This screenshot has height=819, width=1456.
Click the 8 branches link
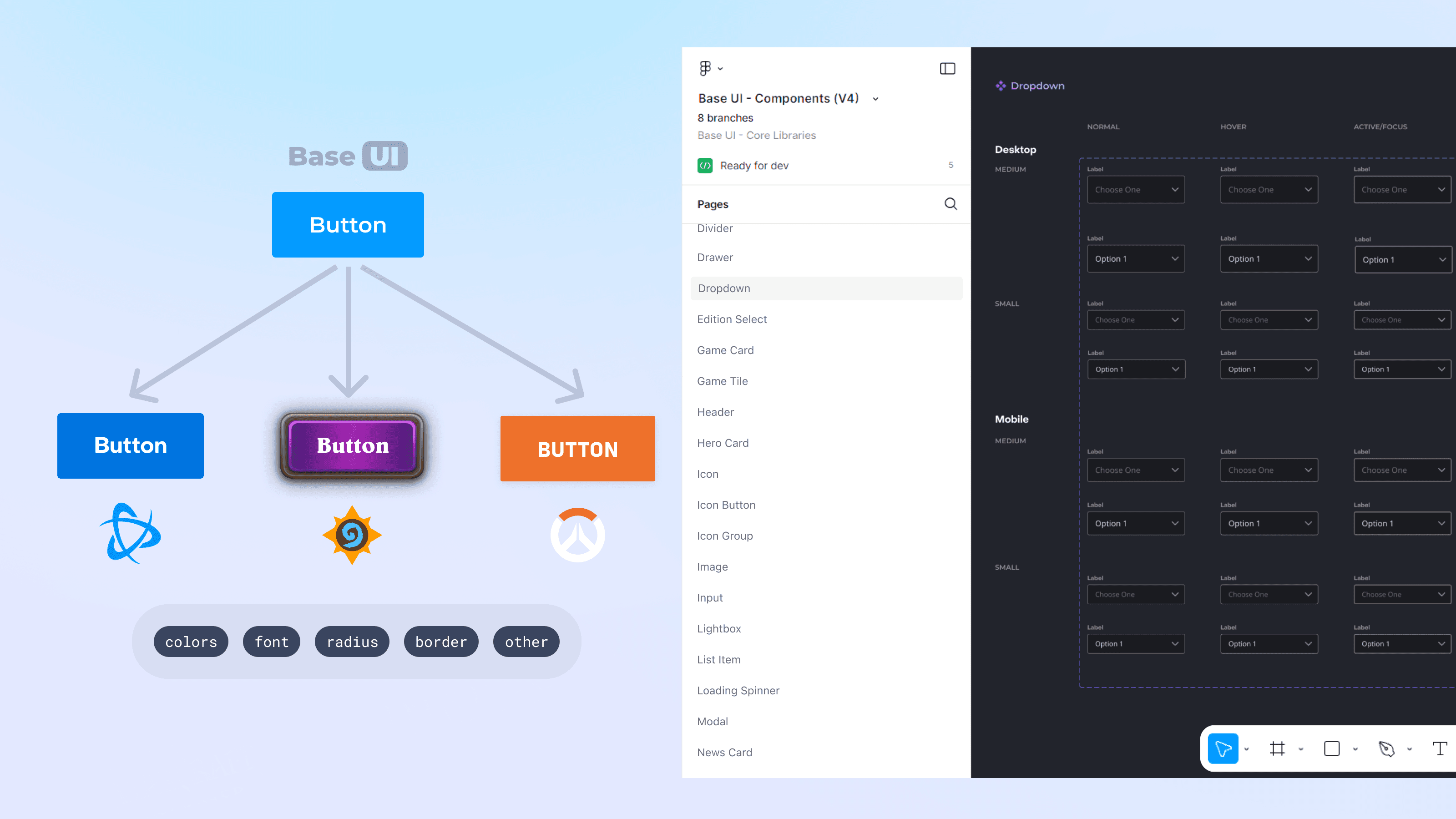725,117
